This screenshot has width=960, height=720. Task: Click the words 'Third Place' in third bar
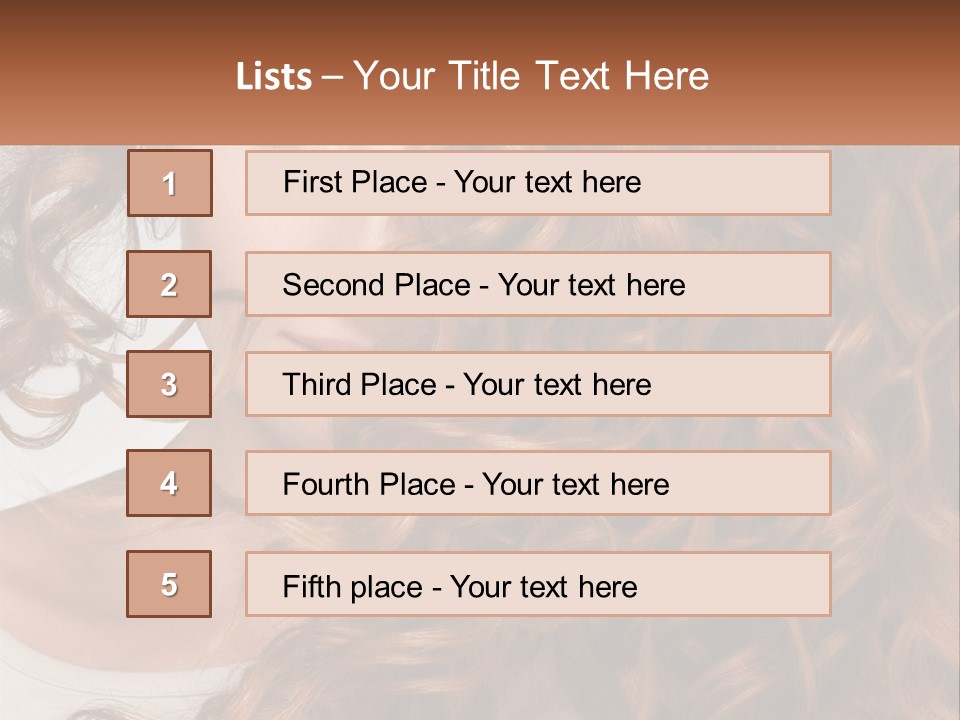point(359,384)
